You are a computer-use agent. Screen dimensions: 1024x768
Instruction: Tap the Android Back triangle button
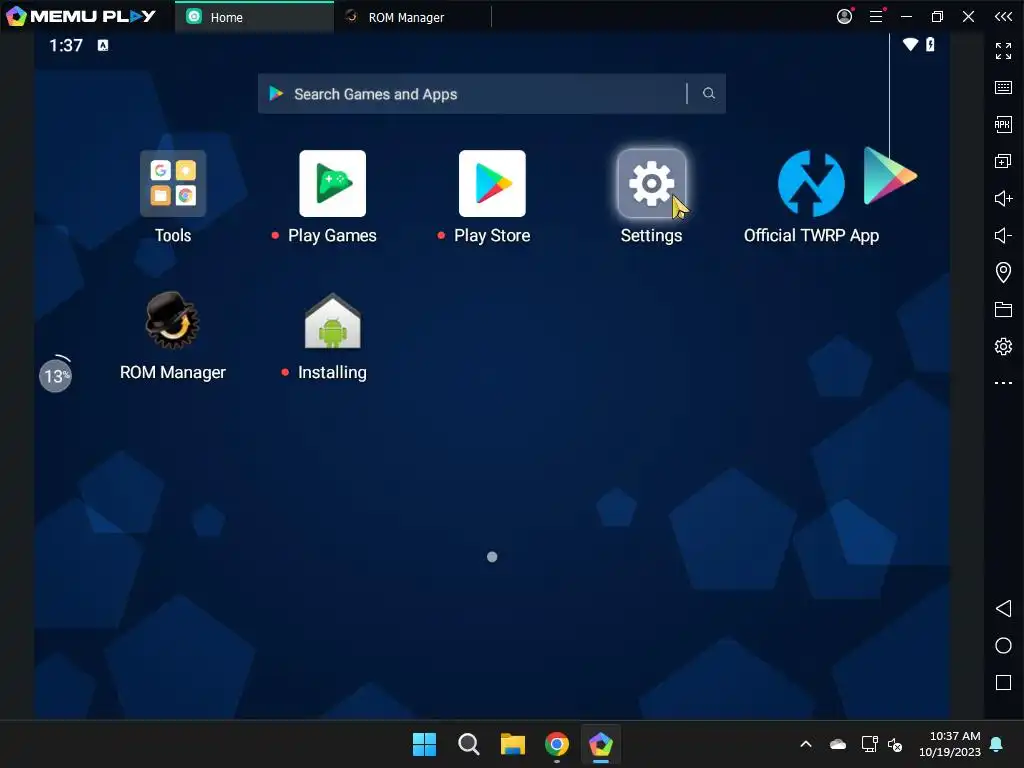[x=1003, y=609]
